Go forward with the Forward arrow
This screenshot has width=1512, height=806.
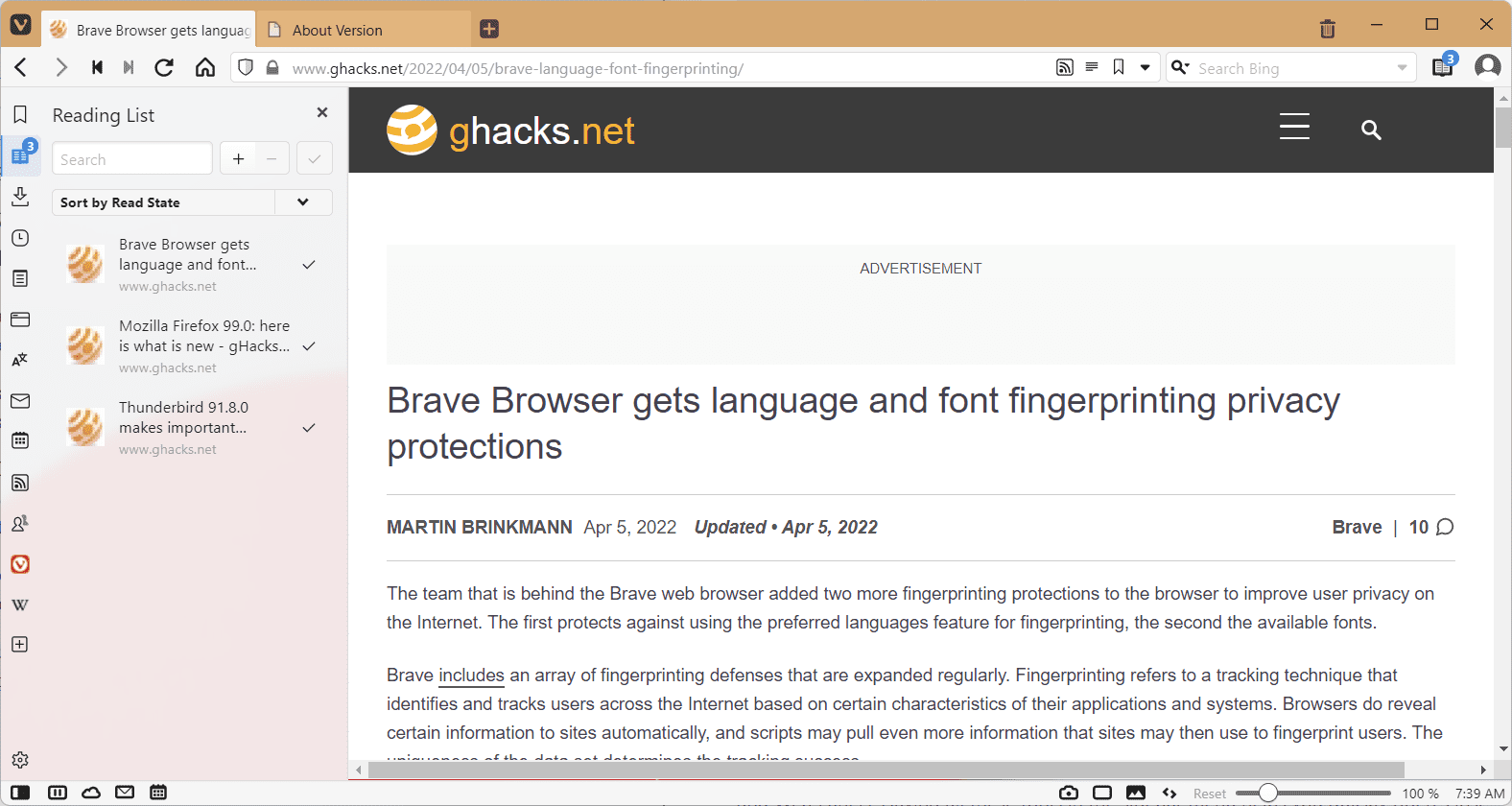61,67
